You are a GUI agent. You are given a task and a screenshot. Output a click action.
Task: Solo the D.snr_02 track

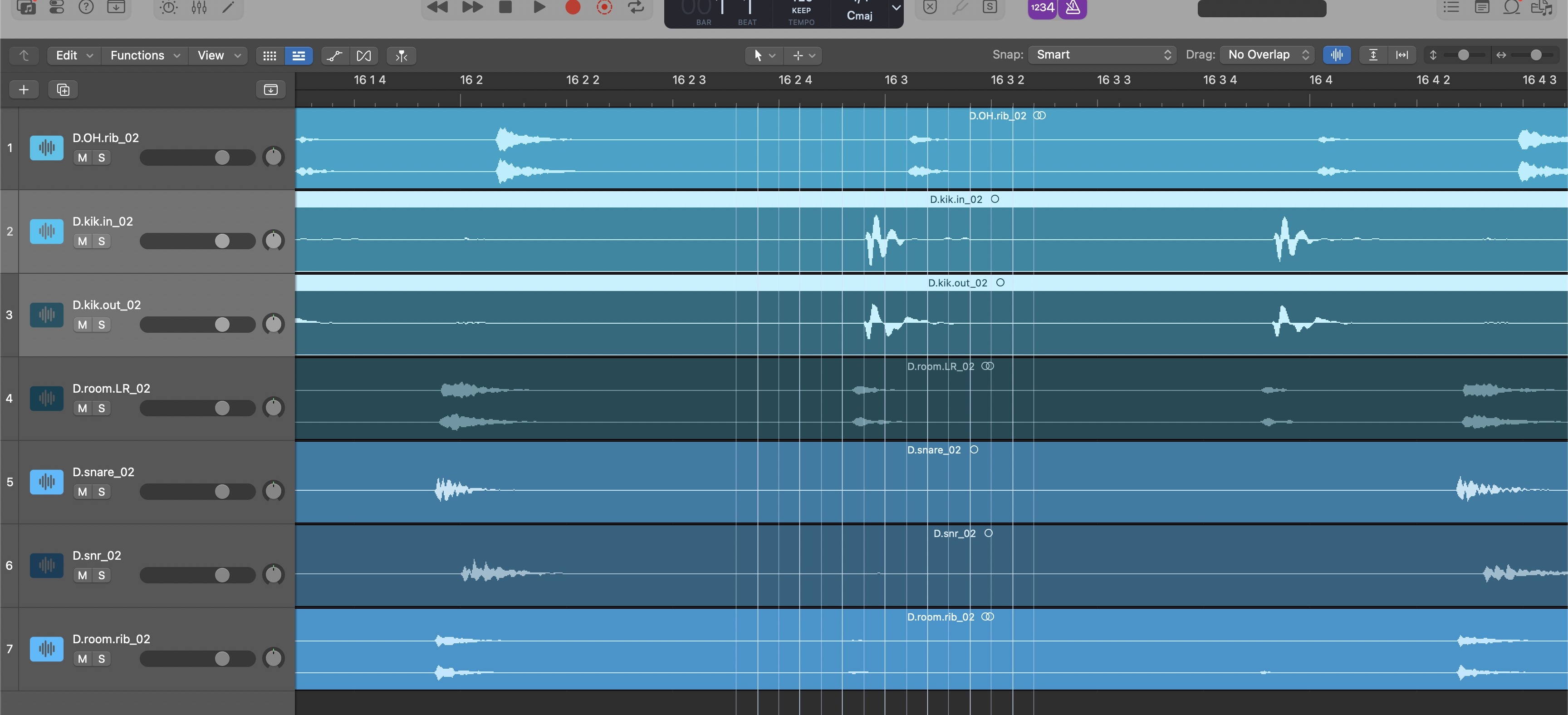coord(102,575)
